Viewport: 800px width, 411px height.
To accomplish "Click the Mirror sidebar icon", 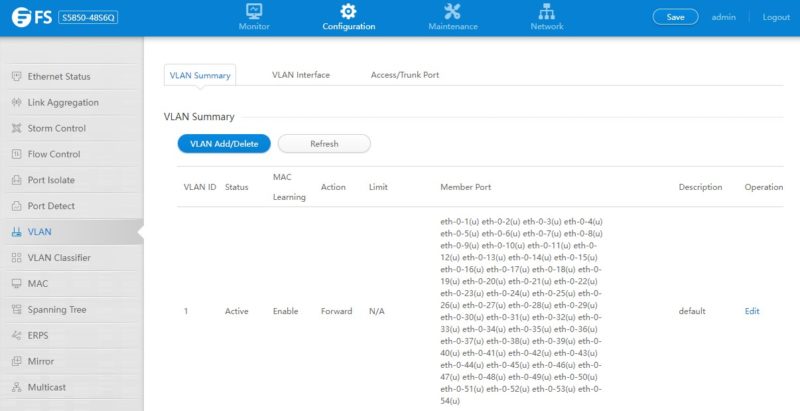I will [x=16, y=361].
